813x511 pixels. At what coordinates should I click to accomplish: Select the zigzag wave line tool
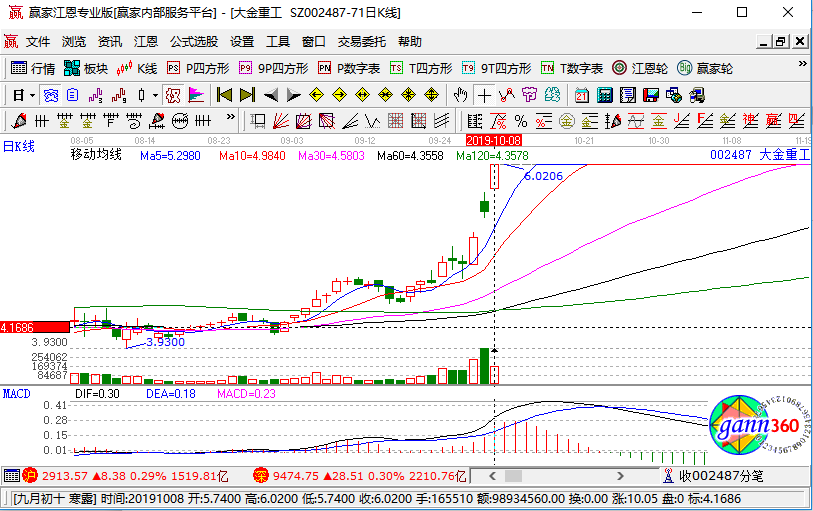(372, 121)
